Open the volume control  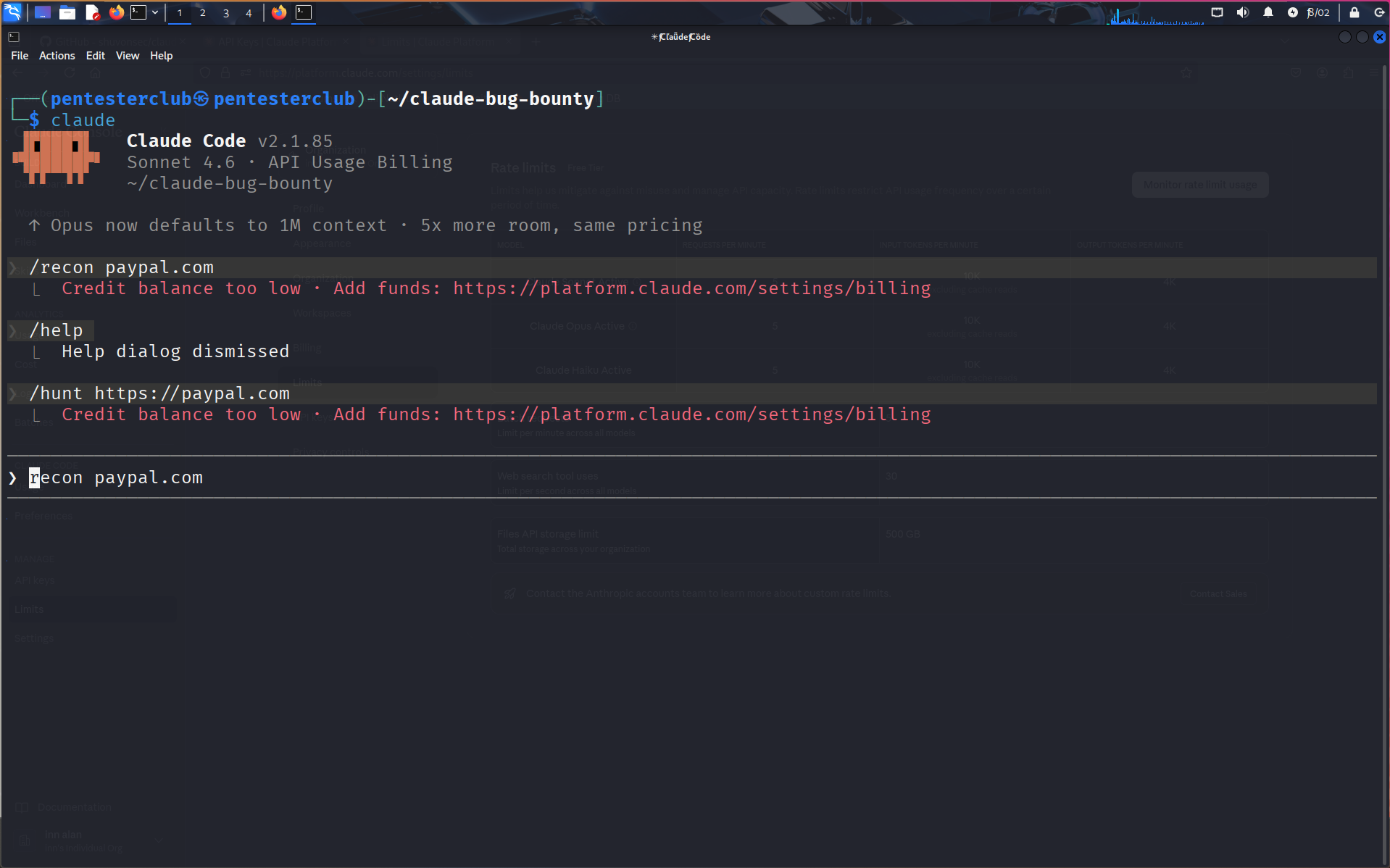pyautogui.click(x=1242, y=12)
